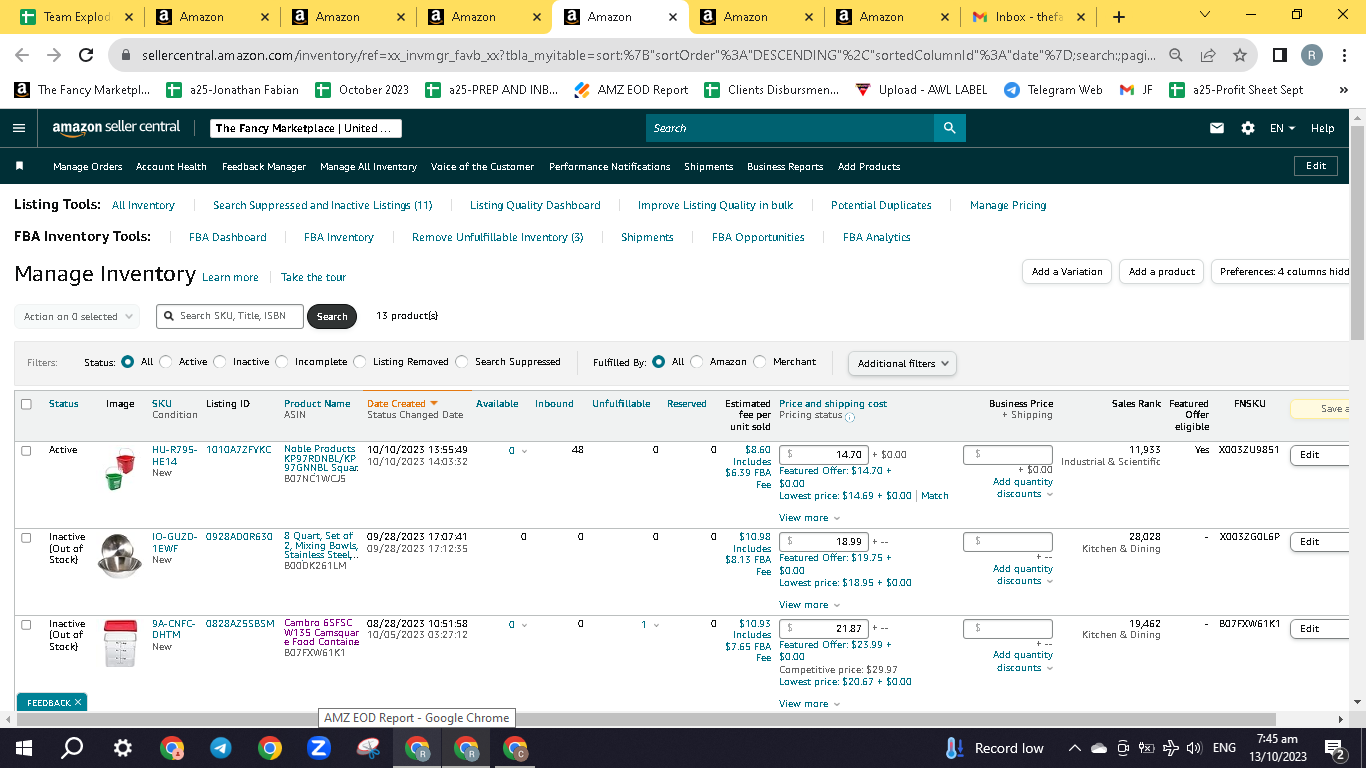Open the Feedback Manager menu item

(x=264, y=167)
